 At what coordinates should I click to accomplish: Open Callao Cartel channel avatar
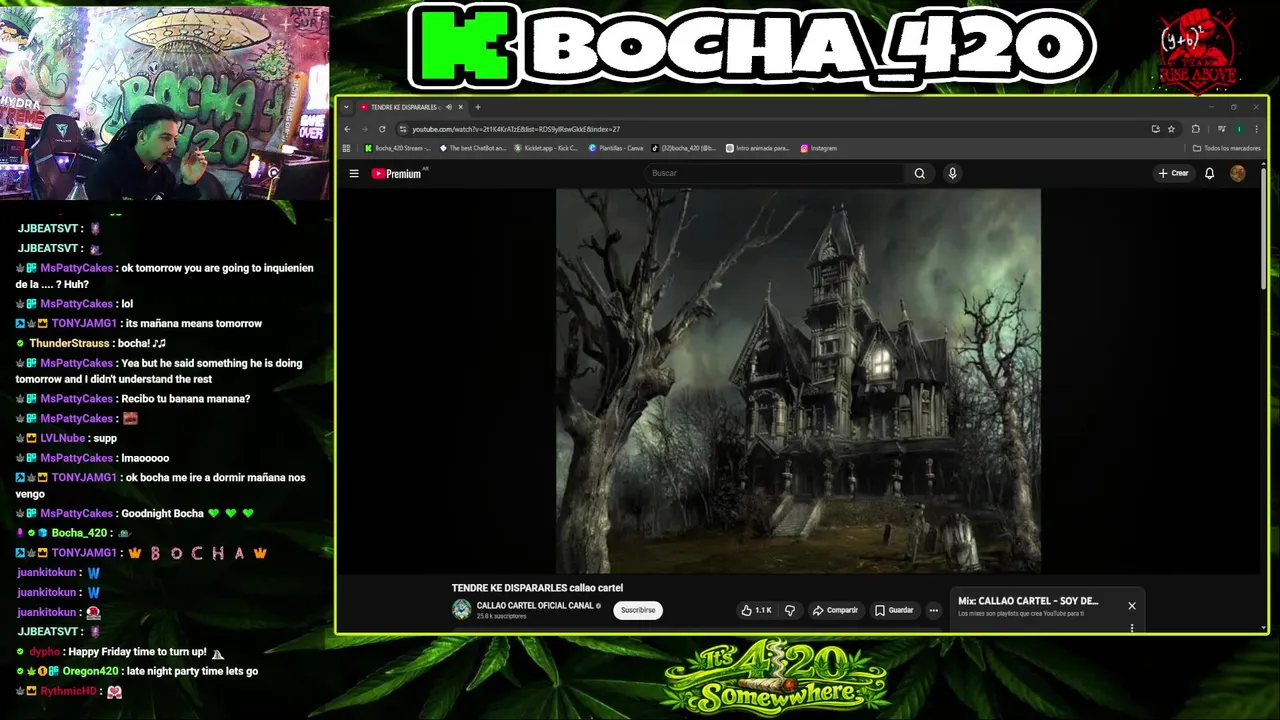click(461, 610)
